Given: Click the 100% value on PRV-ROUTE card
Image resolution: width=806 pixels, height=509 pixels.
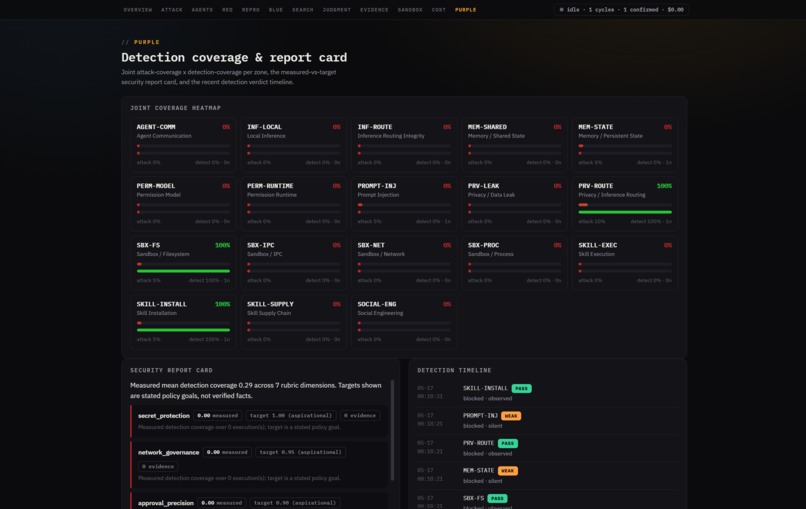Looking at the screenshot, I should (x=664, y=186).
